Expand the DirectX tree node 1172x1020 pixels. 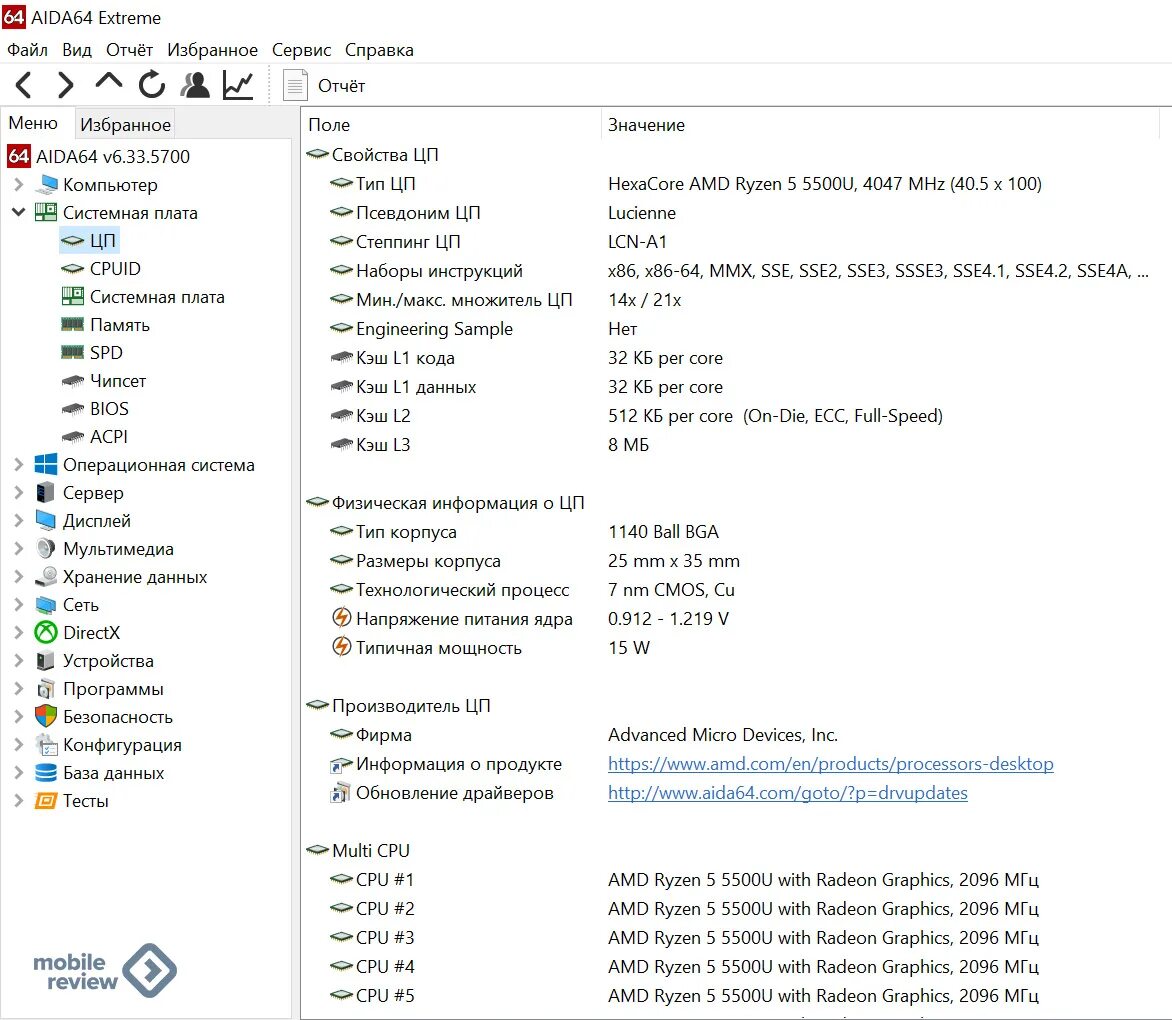coord(19,632)
